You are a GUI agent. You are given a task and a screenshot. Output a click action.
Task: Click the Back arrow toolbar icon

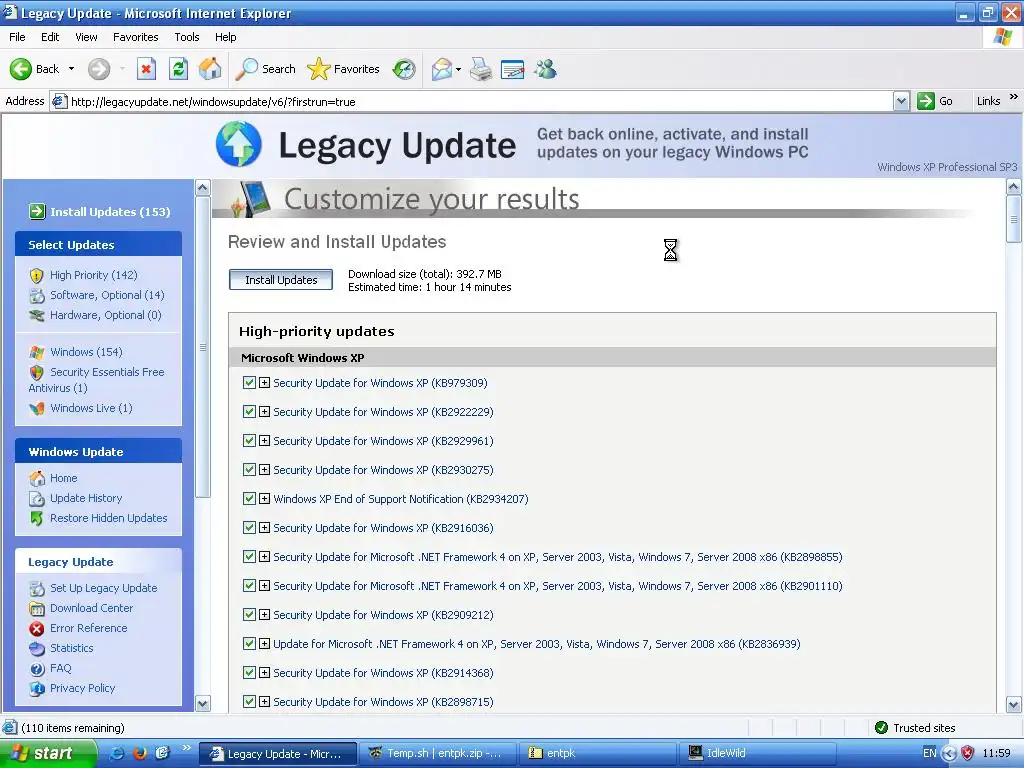click(20, 69)
